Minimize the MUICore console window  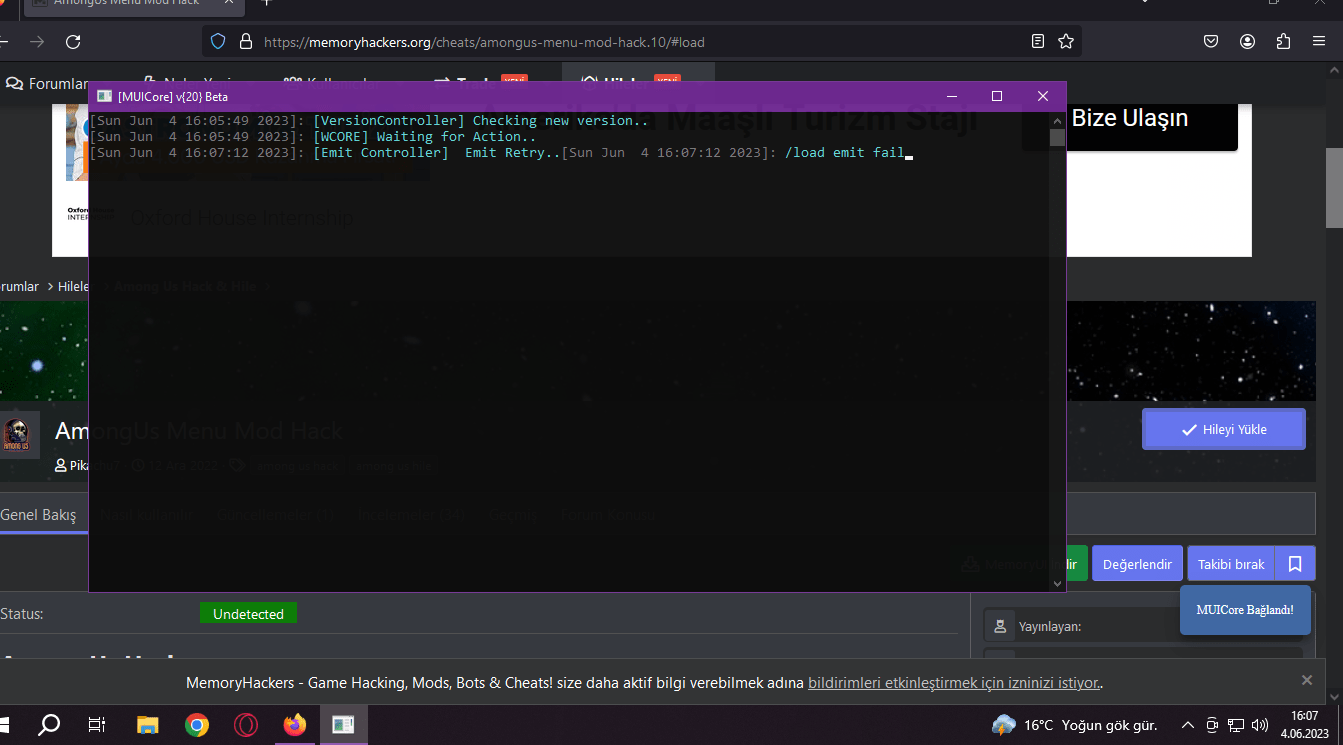(x=952, y=96)
